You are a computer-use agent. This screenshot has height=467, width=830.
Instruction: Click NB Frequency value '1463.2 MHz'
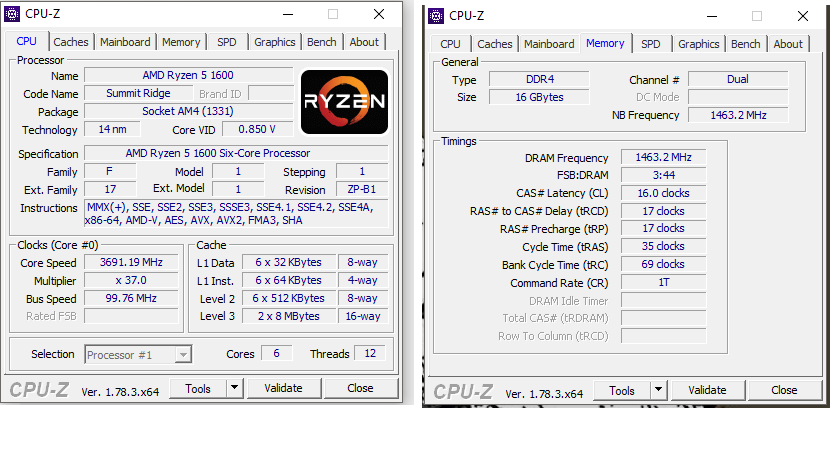[738, 115]
